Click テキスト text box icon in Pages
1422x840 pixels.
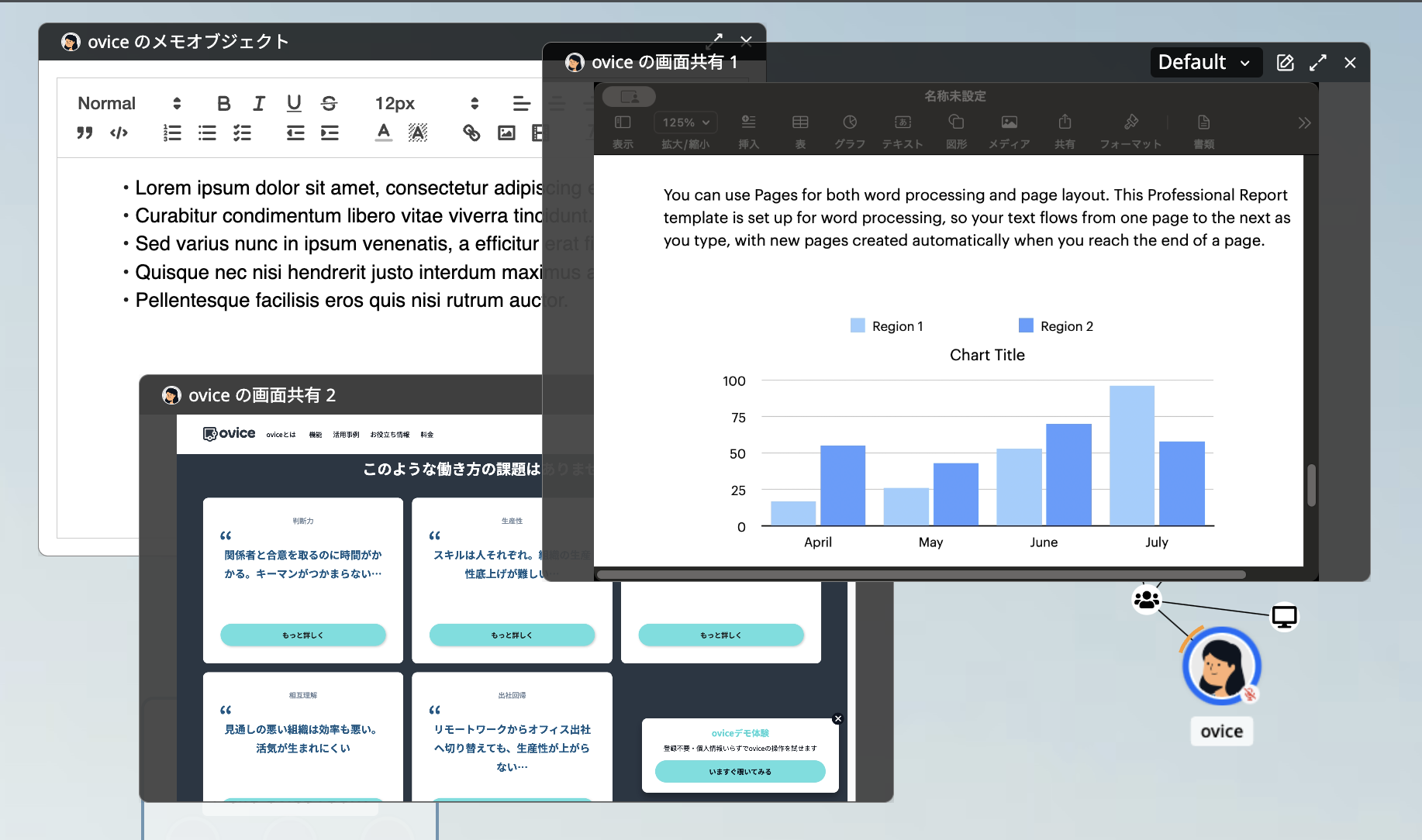click(x=903, y=122)
